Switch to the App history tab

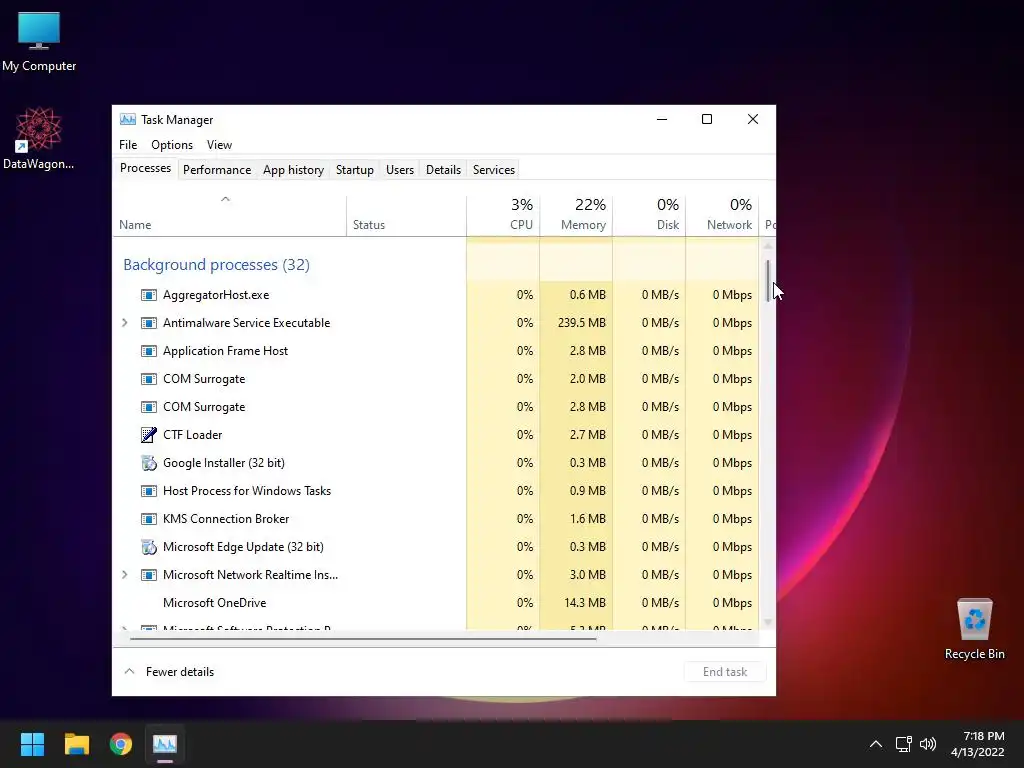tap(293, 170)
